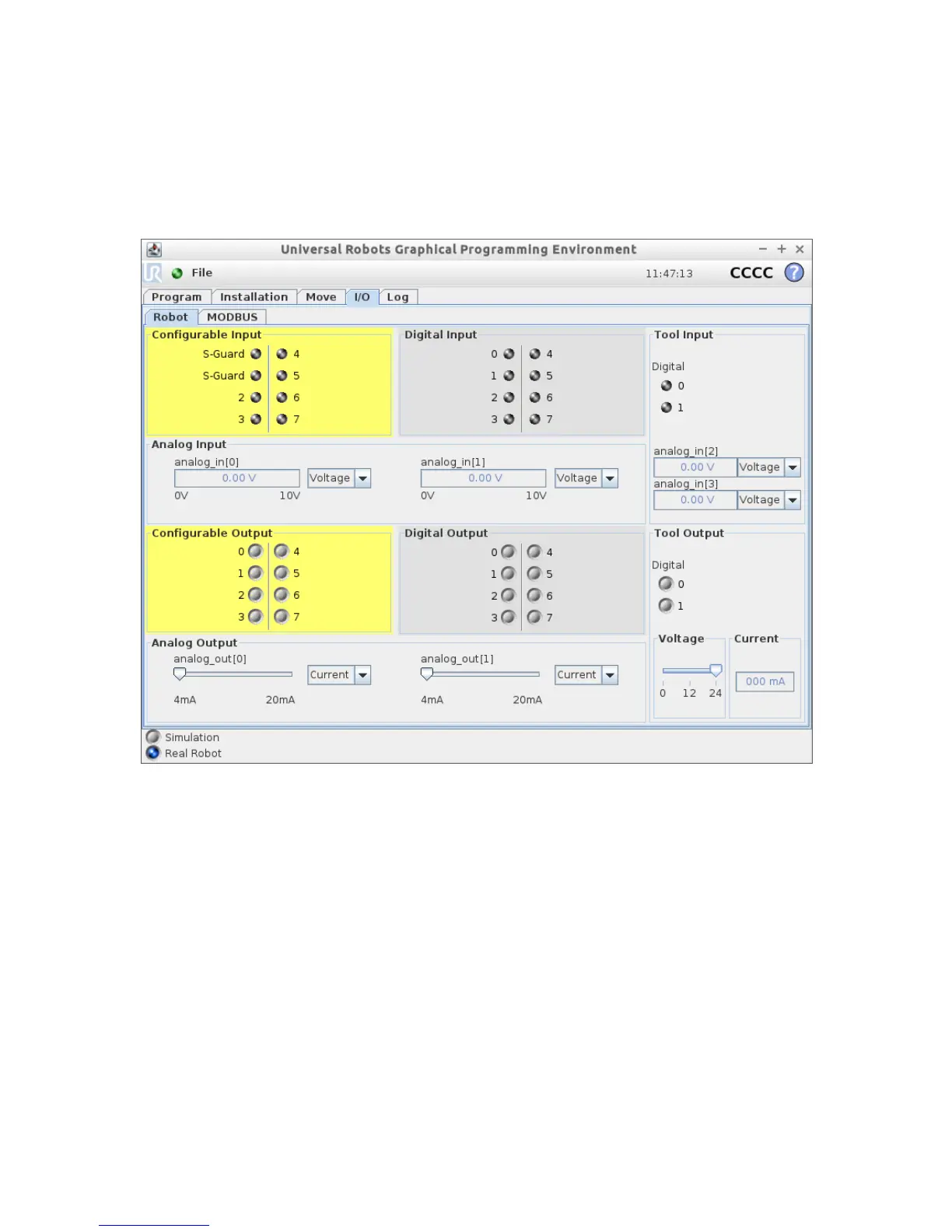Viewport: 952px width, 1232px height.
Task: Click the analog_in[0] value field
Action: [237, 478]
